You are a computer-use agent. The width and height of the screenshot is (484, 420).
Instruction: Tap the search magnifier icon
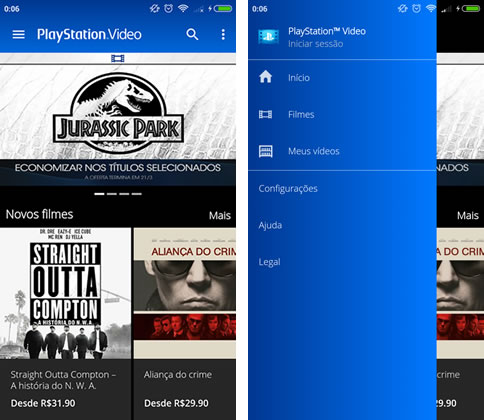click(x=192, y=34)
